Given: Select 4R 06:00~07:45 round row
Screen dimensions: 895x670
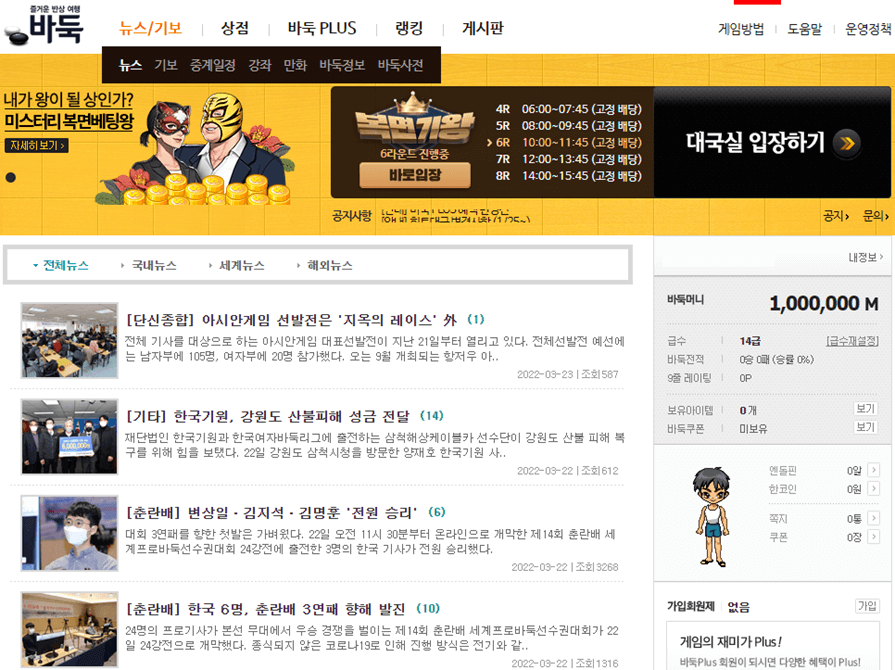Looking at the screenshot, I should 569,109.
